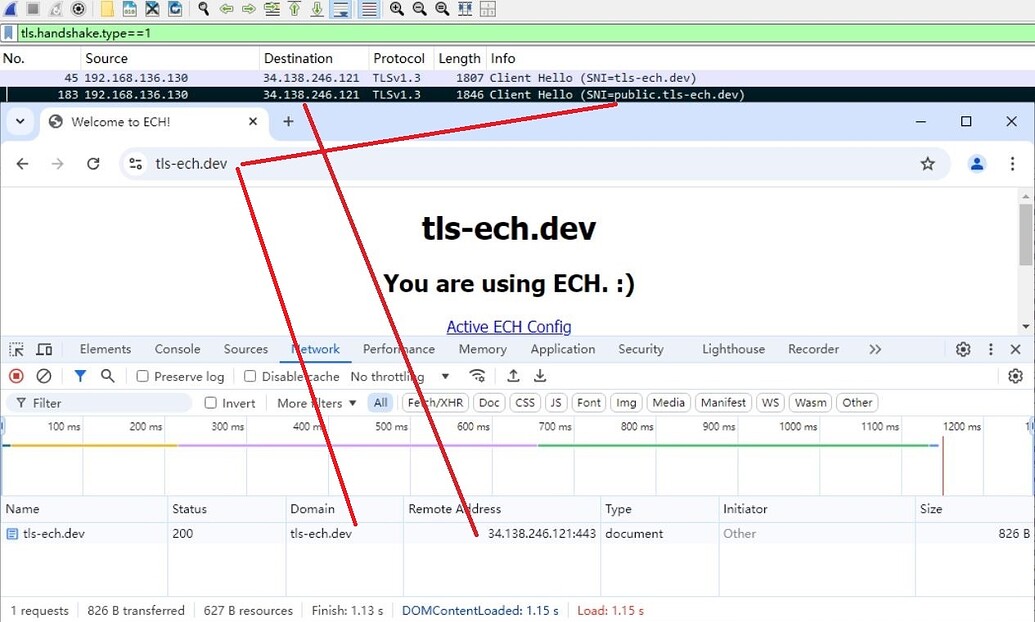Tick the Invert filter checkbox
Viewport: 1035px width, 622px height.
click(x=211, y=403)
